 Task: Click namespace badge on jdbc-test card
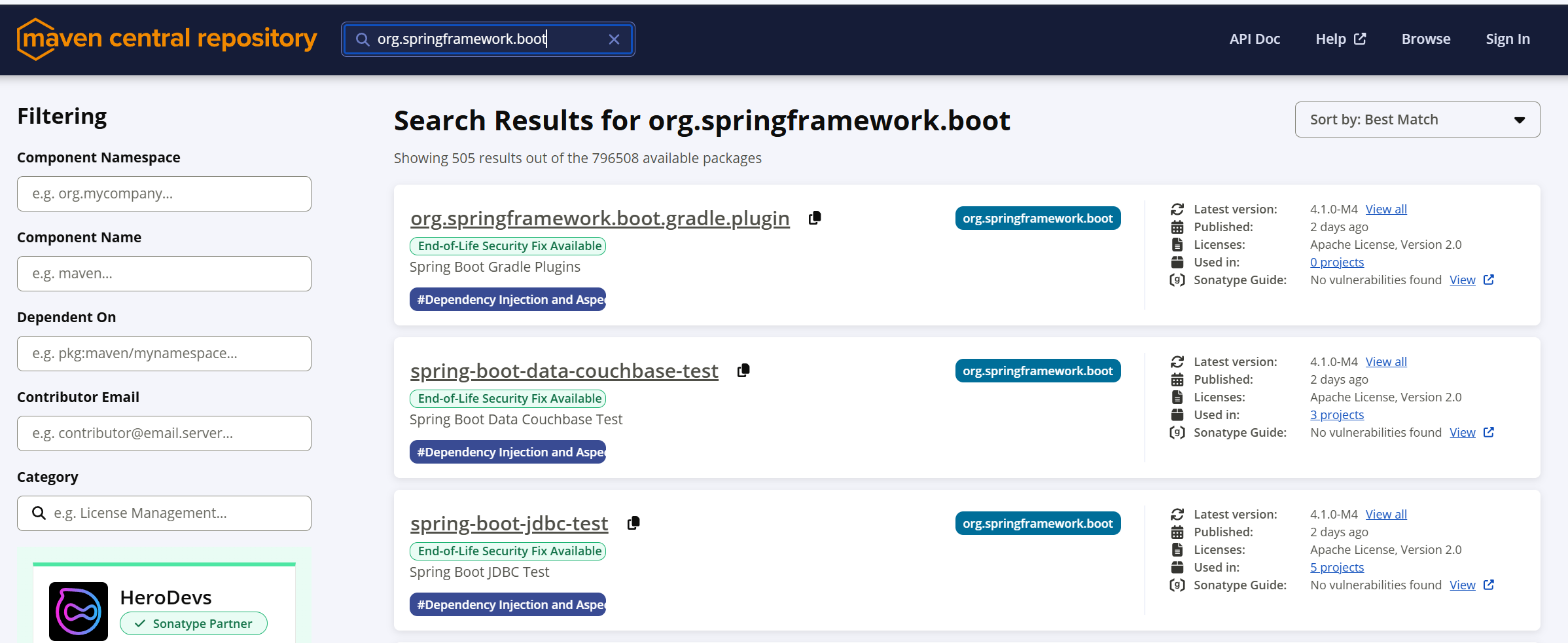tap(1038, 523)
